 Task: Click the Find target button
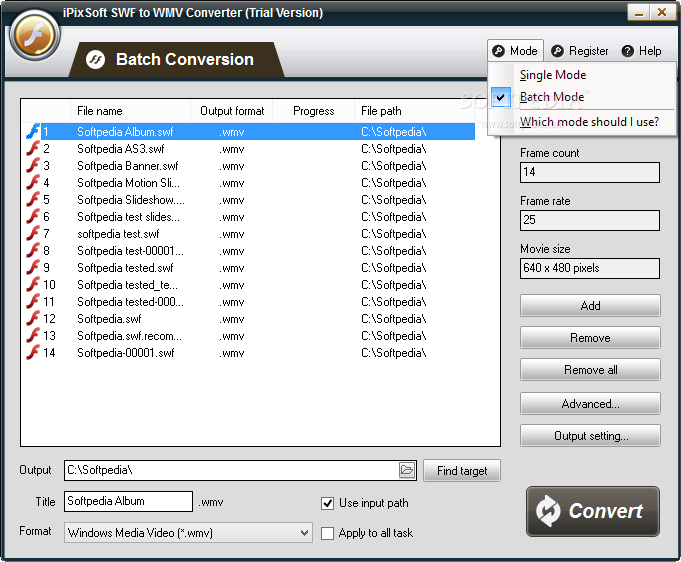pyautogui.click(x=462, y=470)
